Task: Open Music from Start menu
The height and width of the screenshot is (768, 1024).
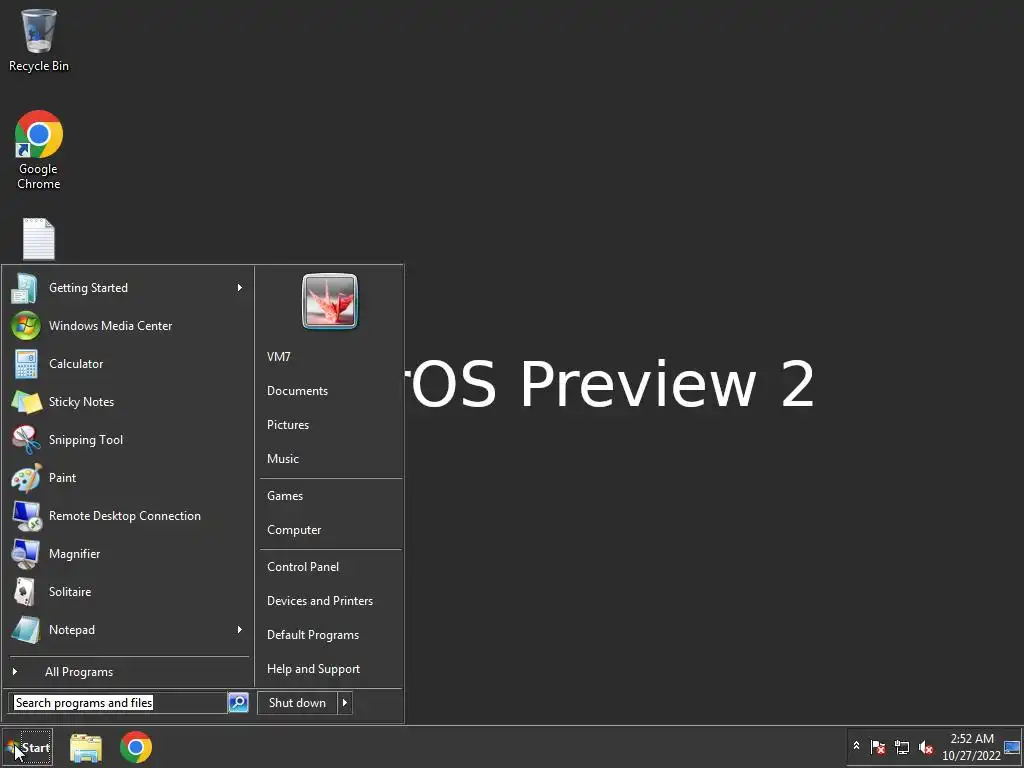Action: pyautogui.click(x=283, y=459)
